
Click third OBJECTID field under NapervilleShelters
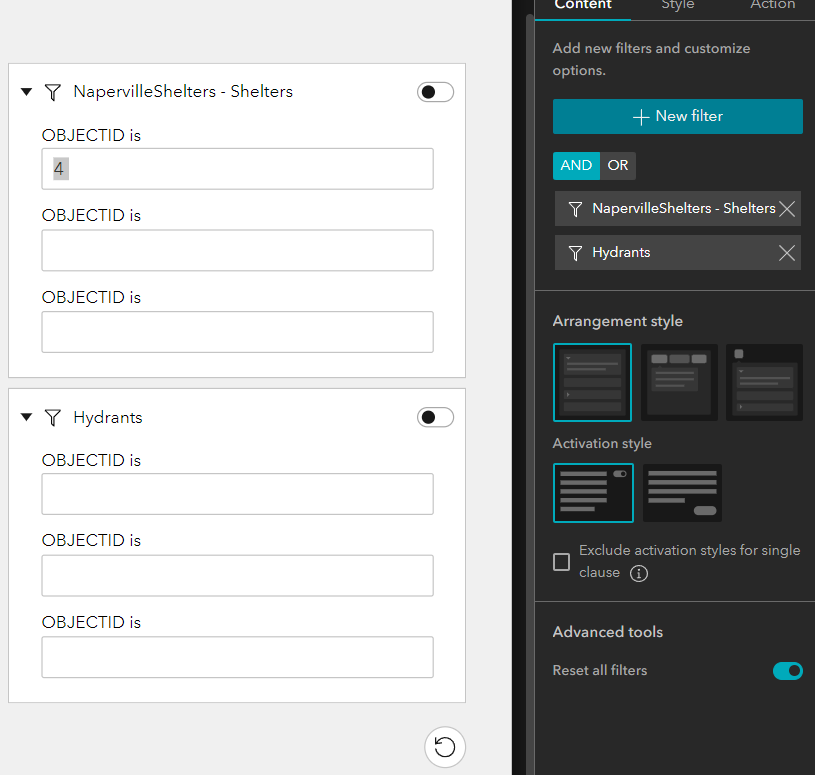(x=238, y=332)
